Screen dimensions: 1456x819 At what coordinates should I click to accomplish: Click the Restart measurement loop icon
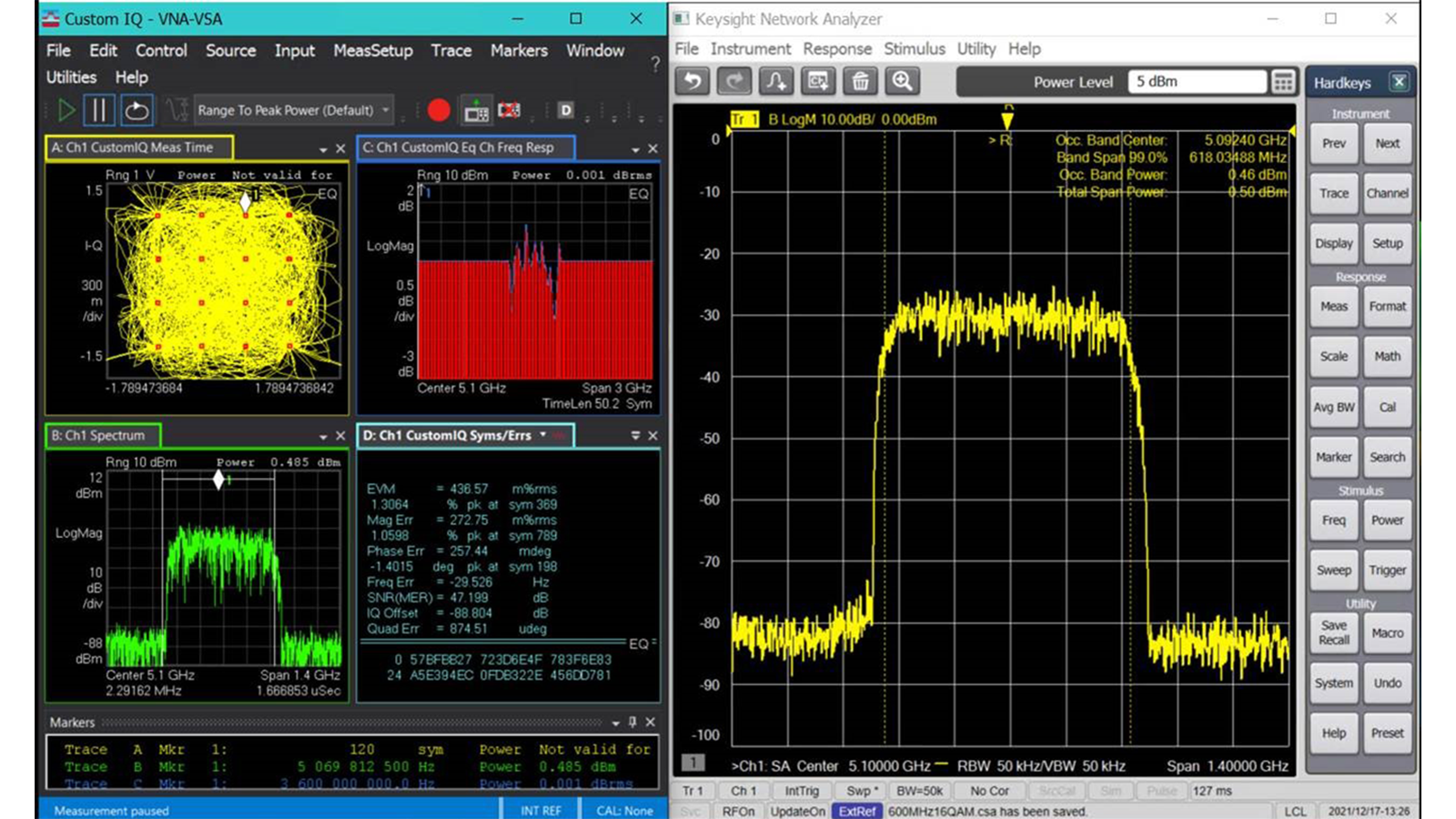136,110
